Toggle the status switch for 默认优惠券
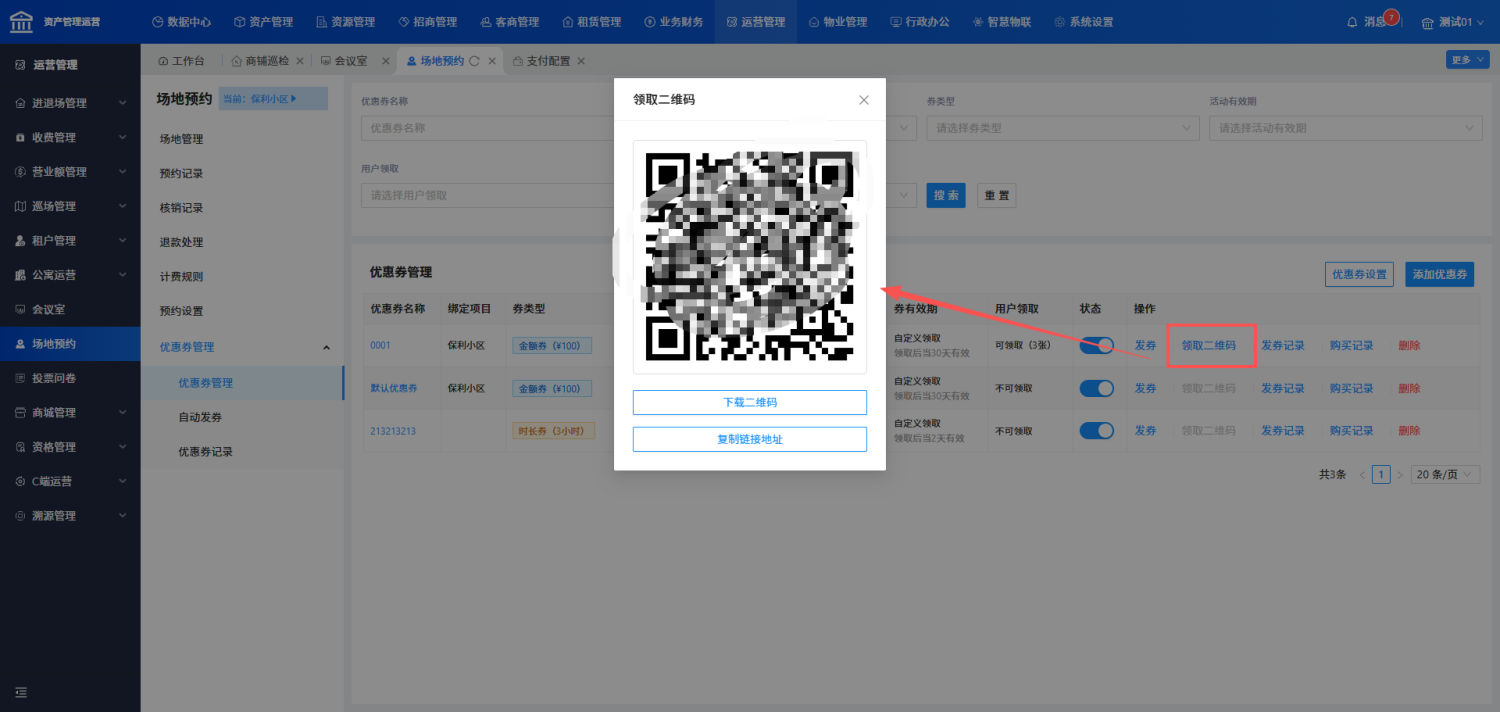1500x712 pixels. coord(1097,388)
